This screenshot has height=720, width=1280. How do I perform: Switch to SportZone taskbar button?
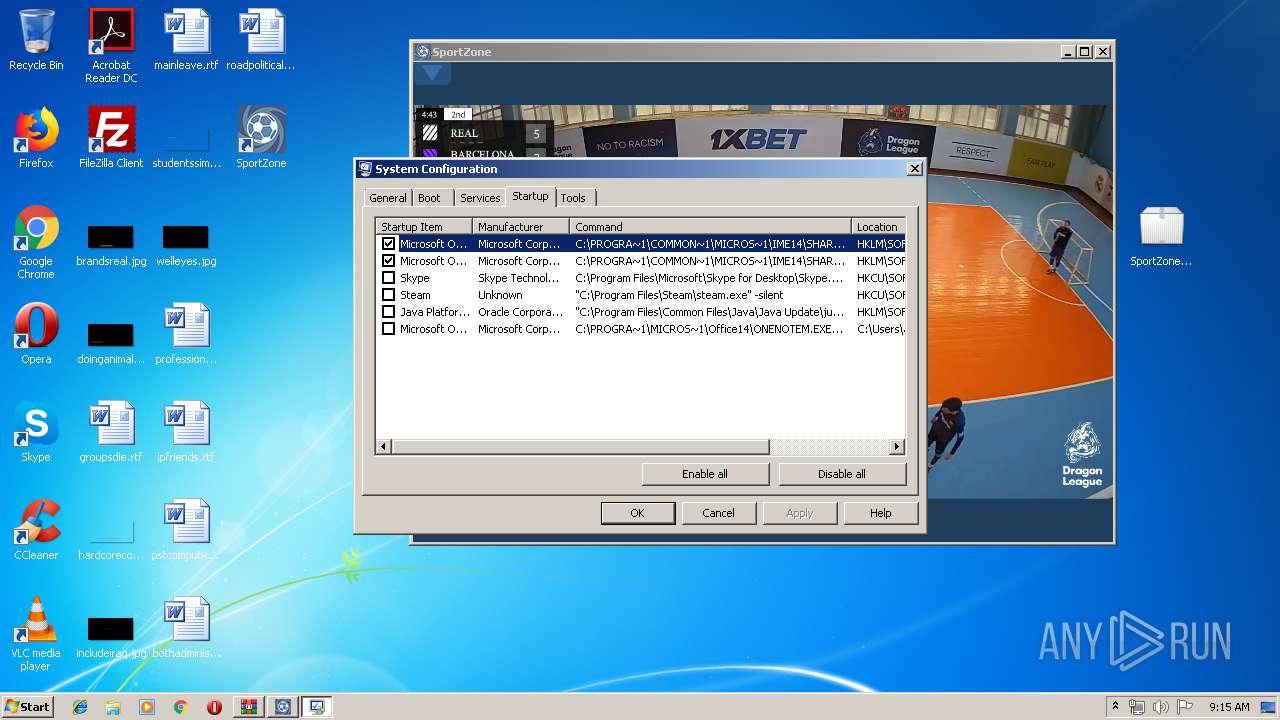click(283, 707)
